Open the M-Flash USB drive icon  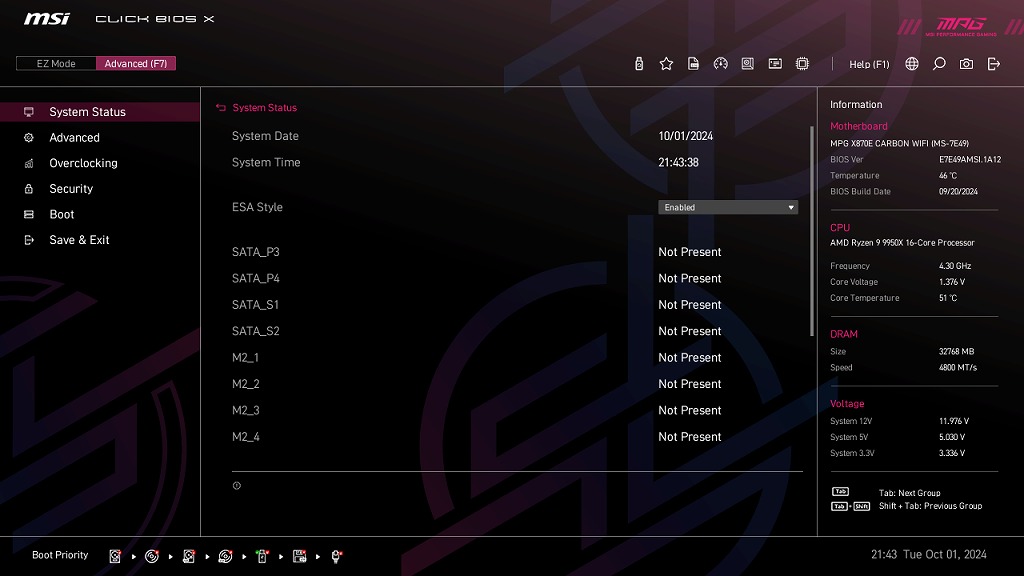pos(639,63)
